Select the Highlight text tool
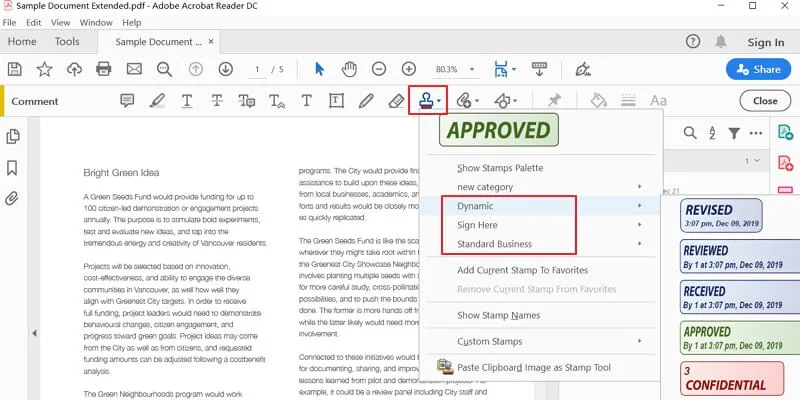This screenshot has width=800, height=400. pos(157,101)
